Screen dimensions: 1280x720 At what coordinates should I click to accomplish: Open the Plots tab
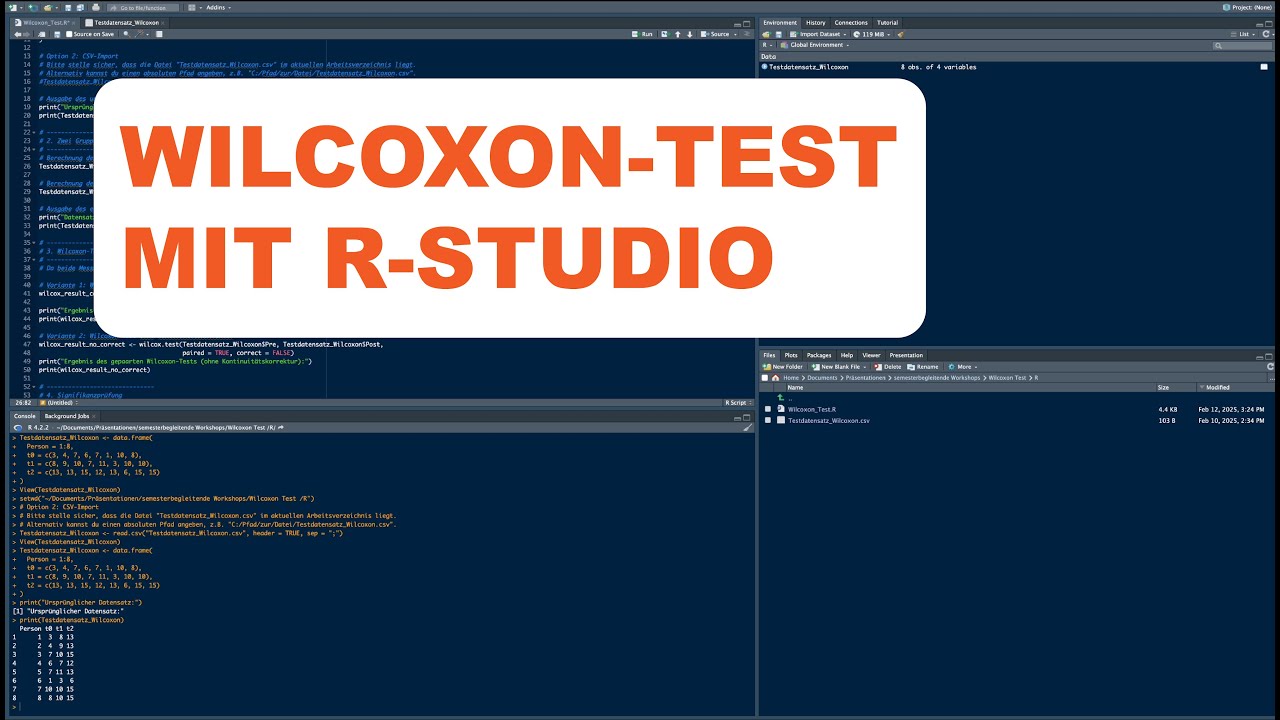[x=791, y=355]
